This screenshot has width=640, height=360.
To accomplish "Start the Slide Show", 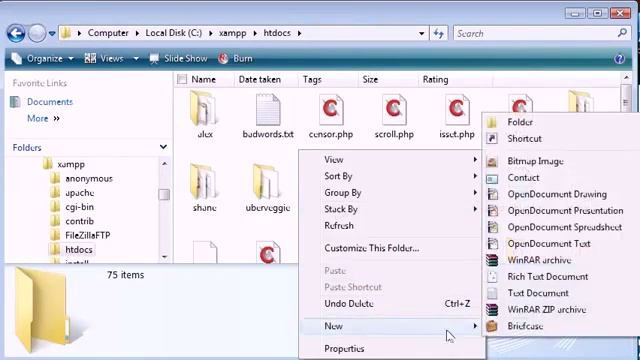I will pos(178,59).
